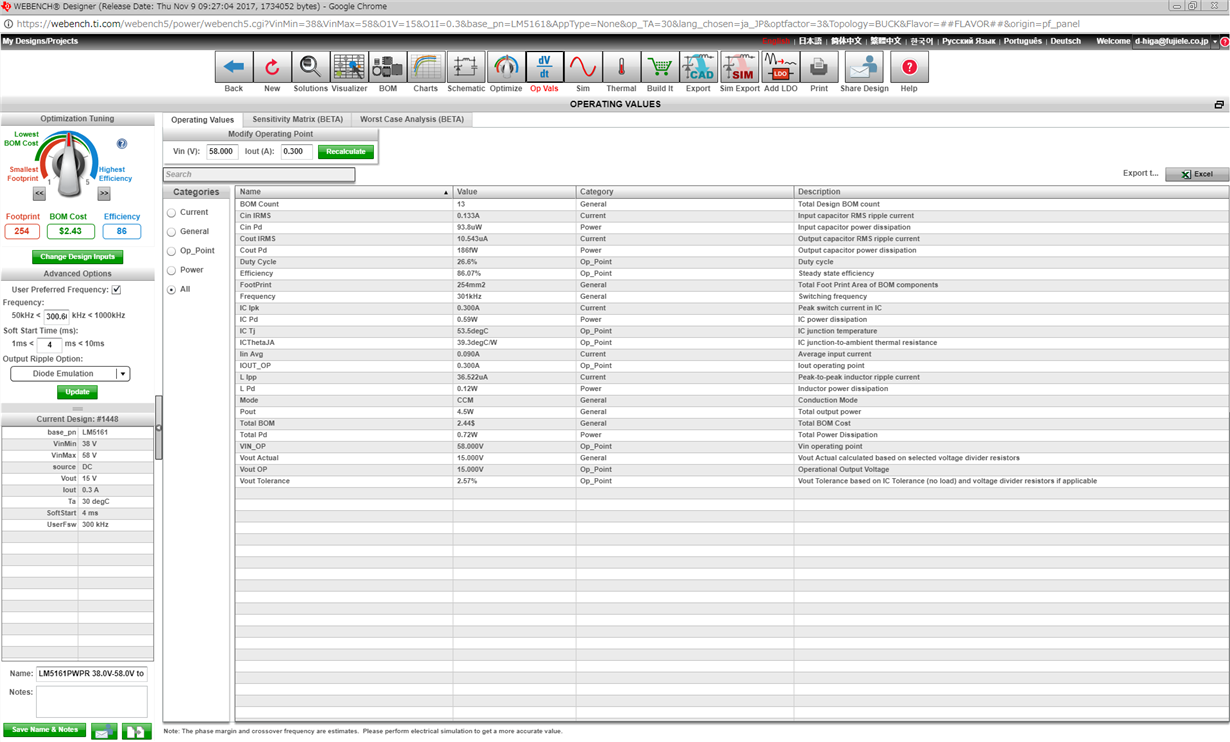Screen dimensions: 1230x742
Task: Switch to Worst Case Analysis (BETA) tab
Action: [412, 119]
